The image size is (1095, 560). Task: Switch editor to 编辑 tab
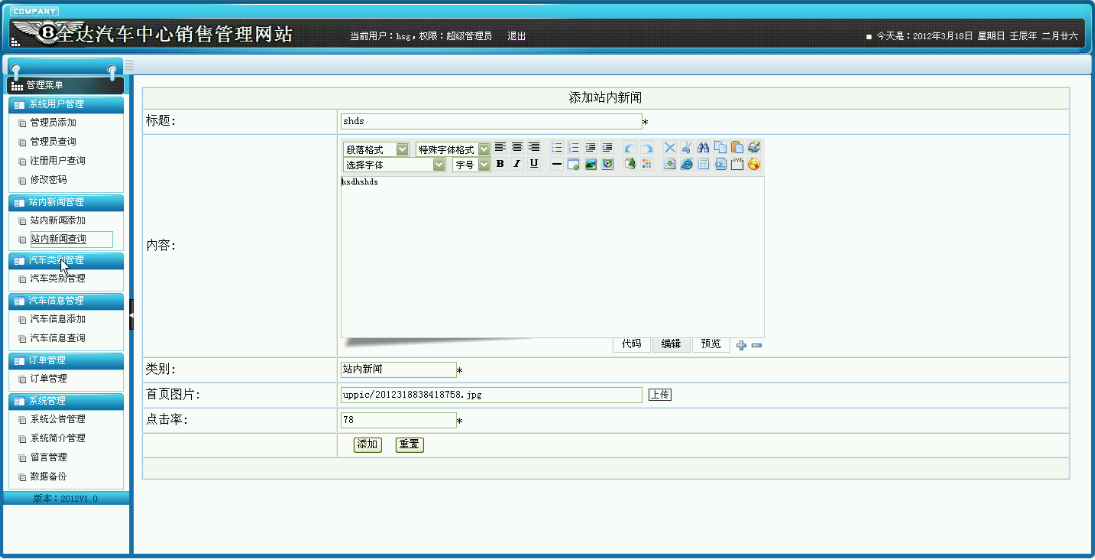pyautogui.click(x=671, y=344)
